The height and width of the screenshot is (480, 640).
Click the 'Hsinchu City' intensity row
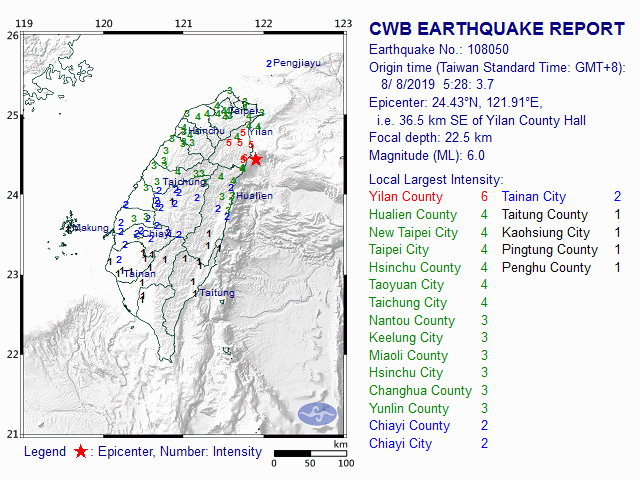coord(428,373)
